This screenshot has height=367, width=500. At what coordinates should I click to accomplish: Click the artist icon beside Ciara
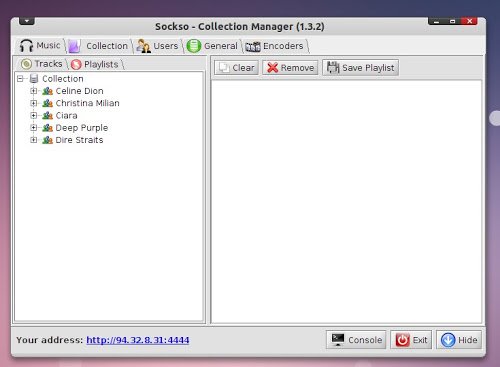click(47, 116)
